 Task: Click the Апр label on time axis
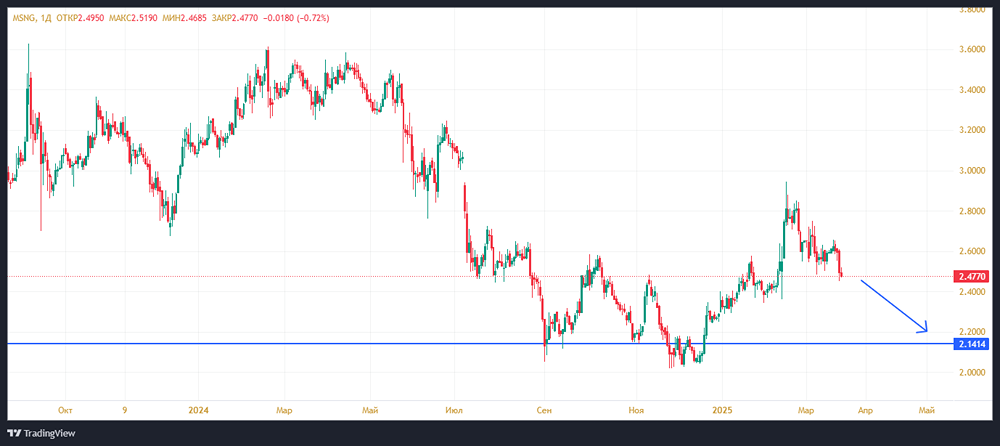pyautogui.click(x=866, y=409)
